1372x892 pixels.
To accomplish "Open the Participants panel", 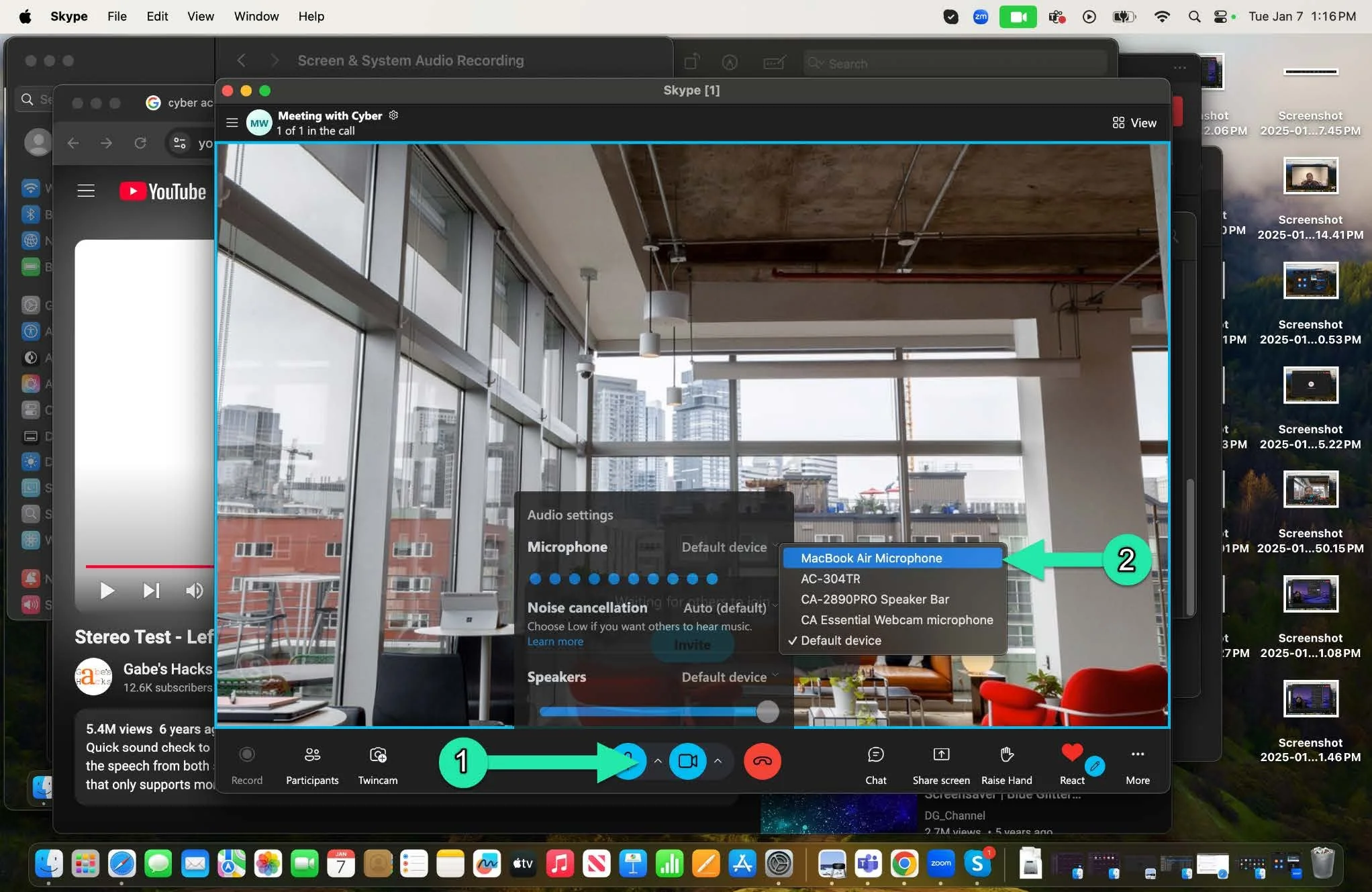I will tap(311, 762).
